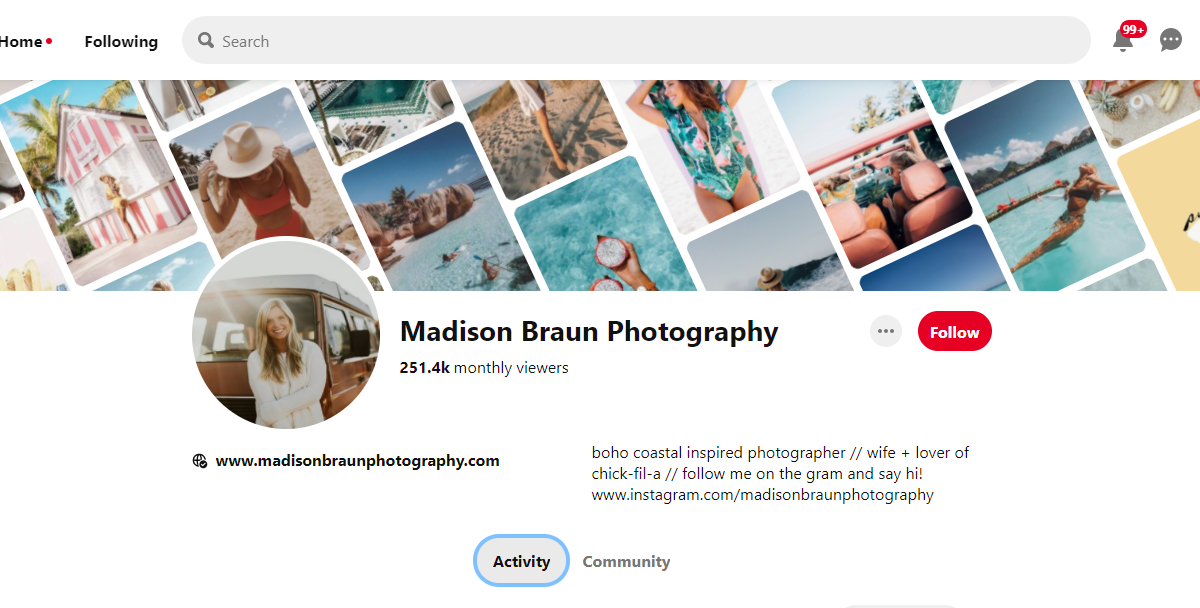Go to the Home tab
Image resolution: width=1200 pixels, height=608 pixels.
pyautogui.click(x=24, y=41)
